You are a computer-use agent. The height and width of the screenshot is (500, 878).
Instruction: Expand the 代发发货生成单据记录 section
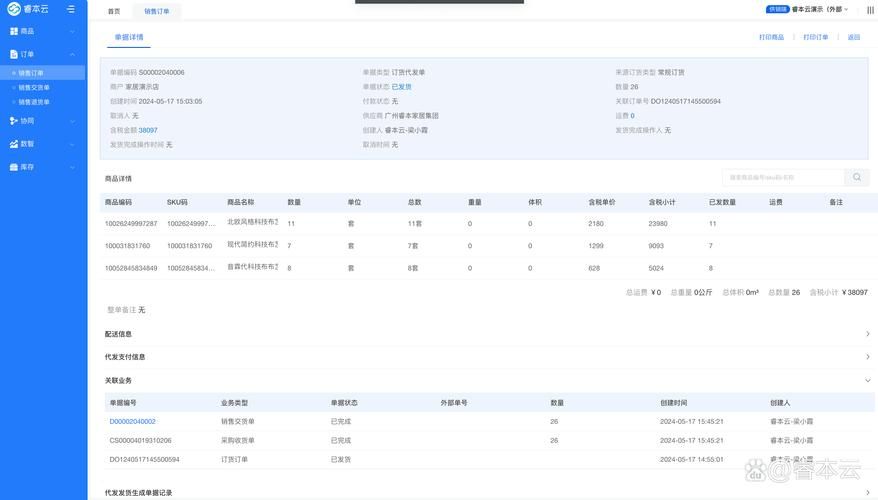[x=867, y=493]
